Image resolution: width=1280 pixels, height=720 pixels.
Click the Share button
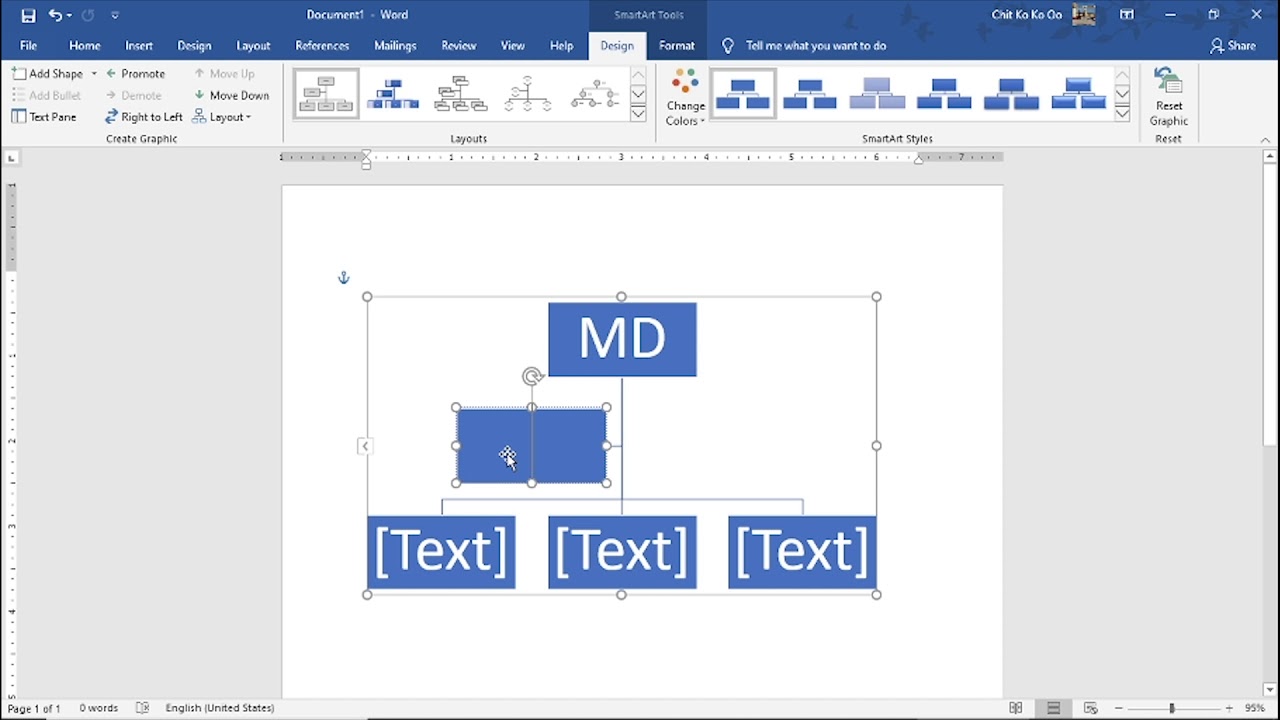(1233, 46)
